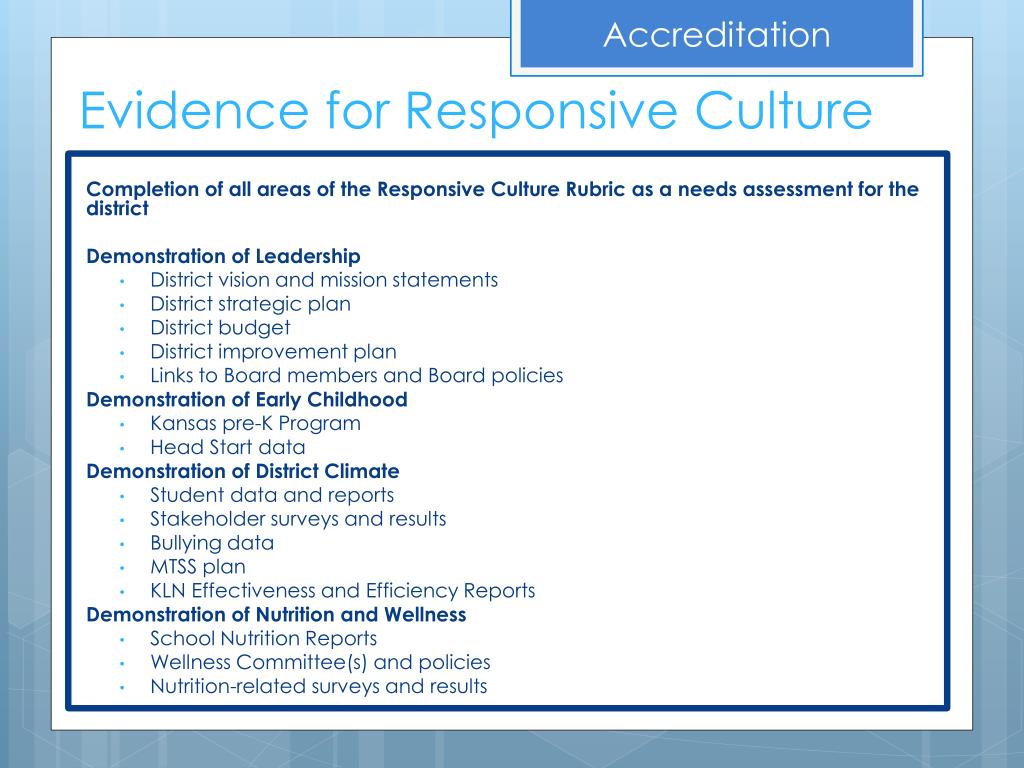Click Wellness Committee(s) and policies line
Image resolution: width=1024 pixels, height=768 pixels.
(x=320, y=663)
